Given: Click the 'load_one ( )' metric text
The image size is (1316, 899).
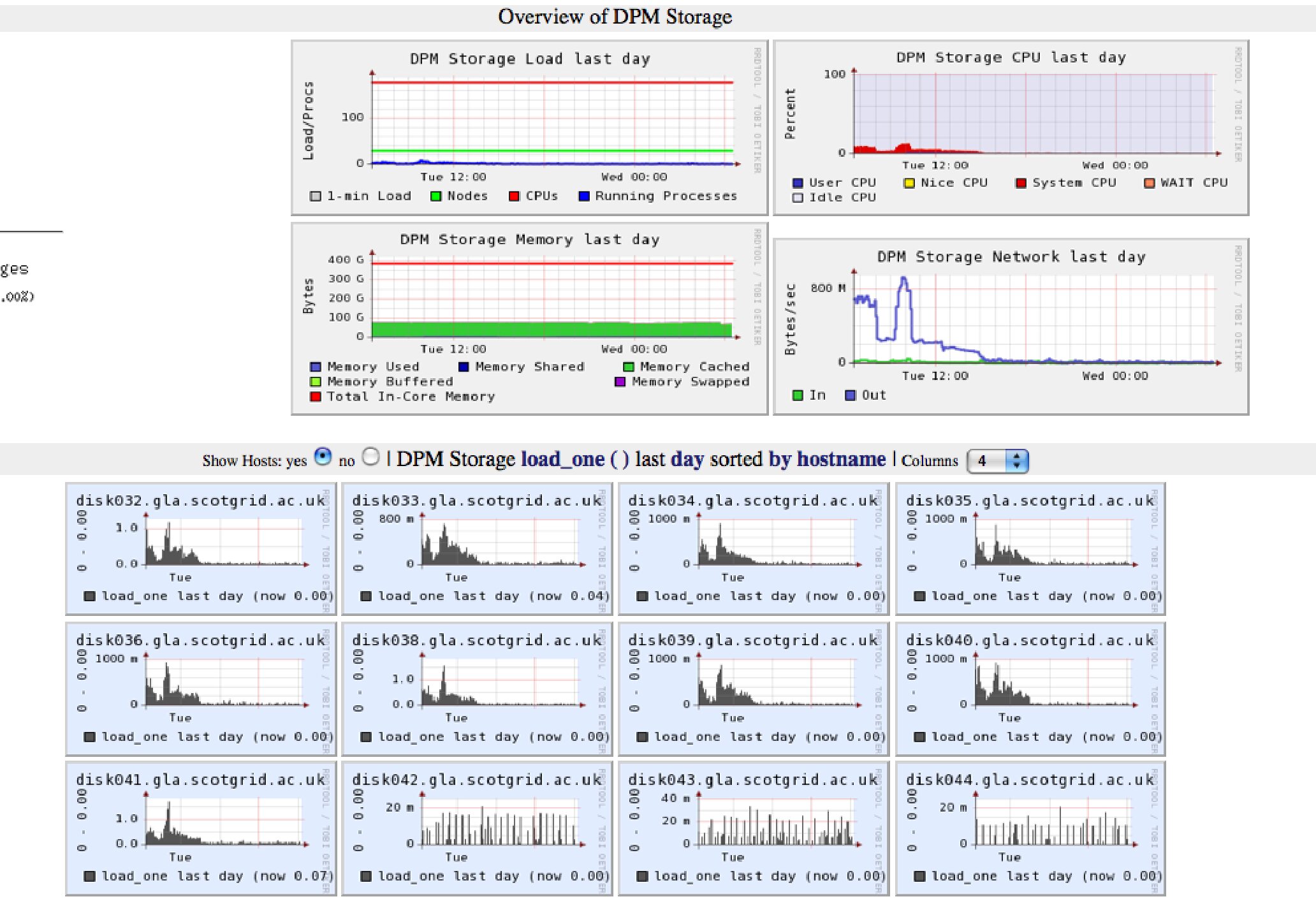Looking at the screenshot, I should click(575, 459).
